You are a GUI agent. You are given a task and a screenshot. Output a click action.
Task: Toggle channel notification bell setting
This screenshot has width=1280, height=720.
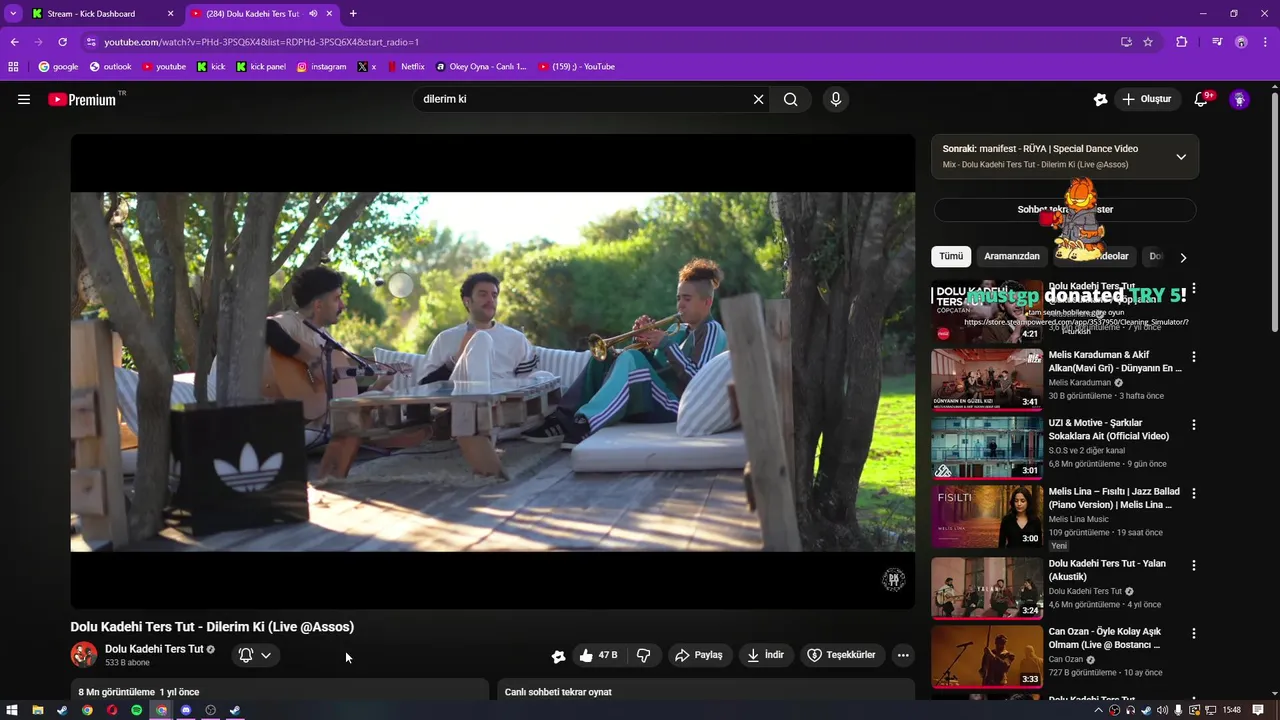click(246, 655)
